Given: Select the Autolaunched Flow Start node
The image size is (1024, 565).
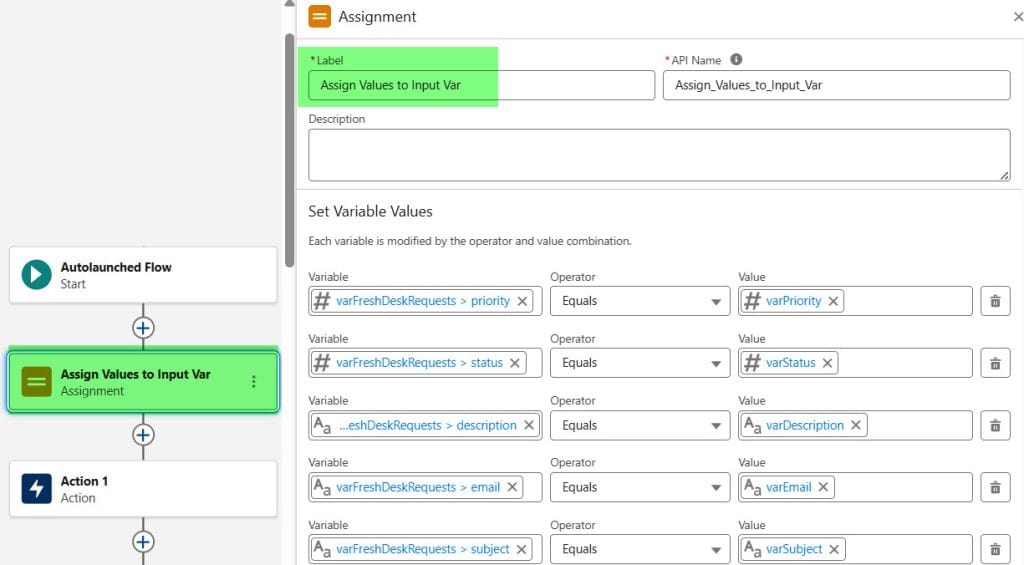Looking at the screenshot, I should 143,275.
